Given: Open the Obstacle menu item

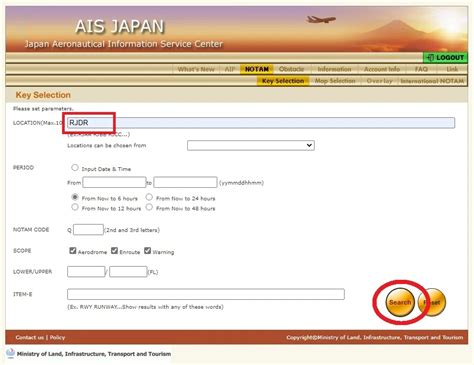Looking at the screenshot, I should [x=292, y=69].
